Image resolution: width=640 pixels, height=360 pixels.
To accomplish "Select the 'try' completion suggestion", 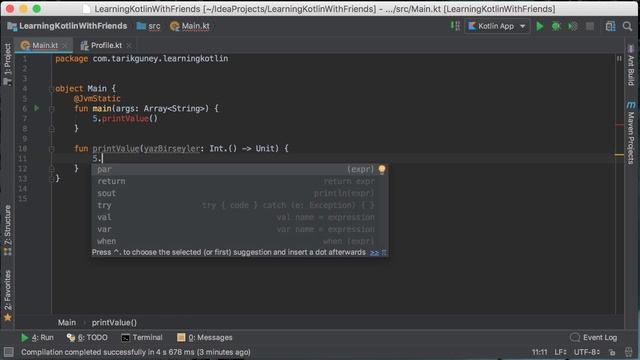I will 240,205.
